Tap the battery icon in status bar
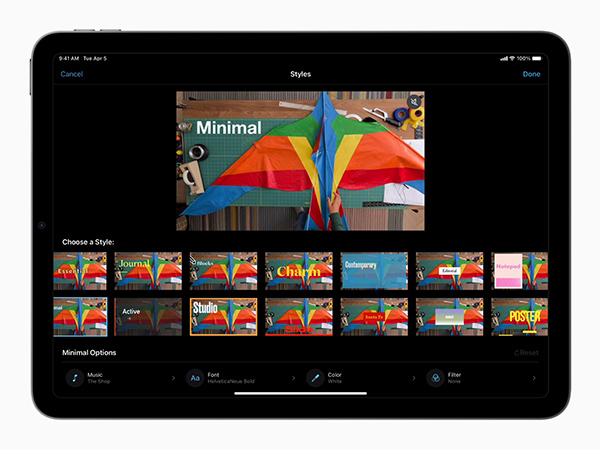 pos(537,59)
